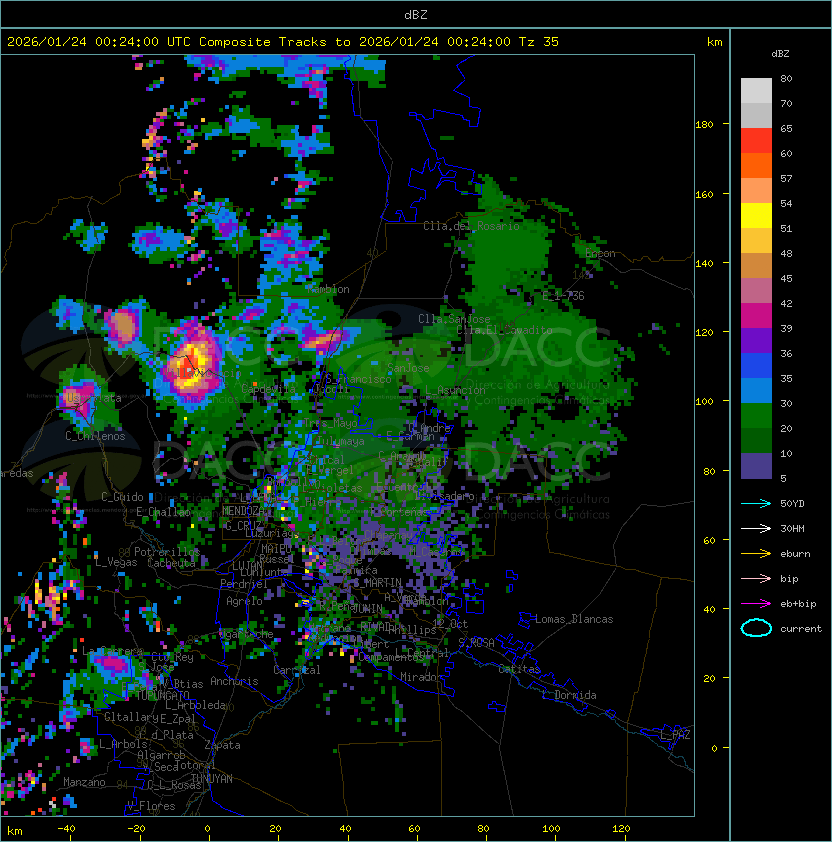Click the 'S_MARTIN' map label

click(378, 583)
